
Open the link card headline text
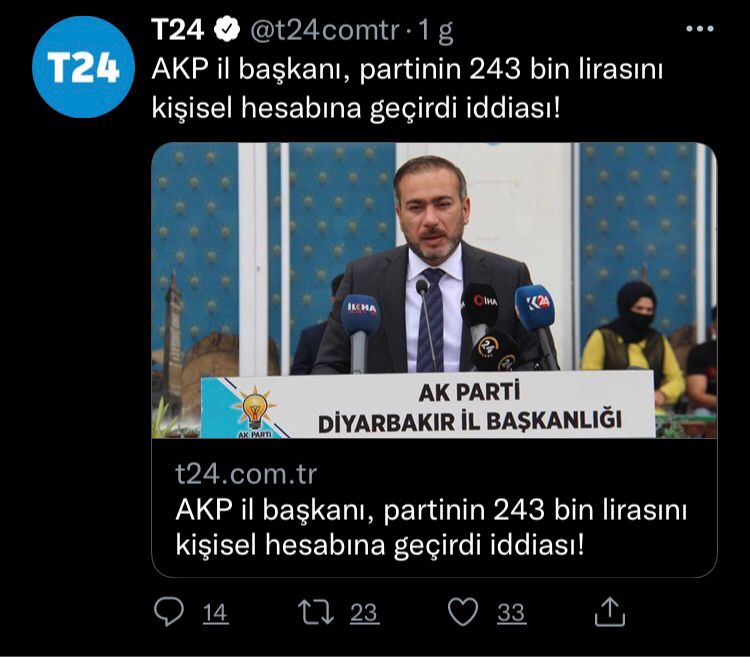pos(431,527)
